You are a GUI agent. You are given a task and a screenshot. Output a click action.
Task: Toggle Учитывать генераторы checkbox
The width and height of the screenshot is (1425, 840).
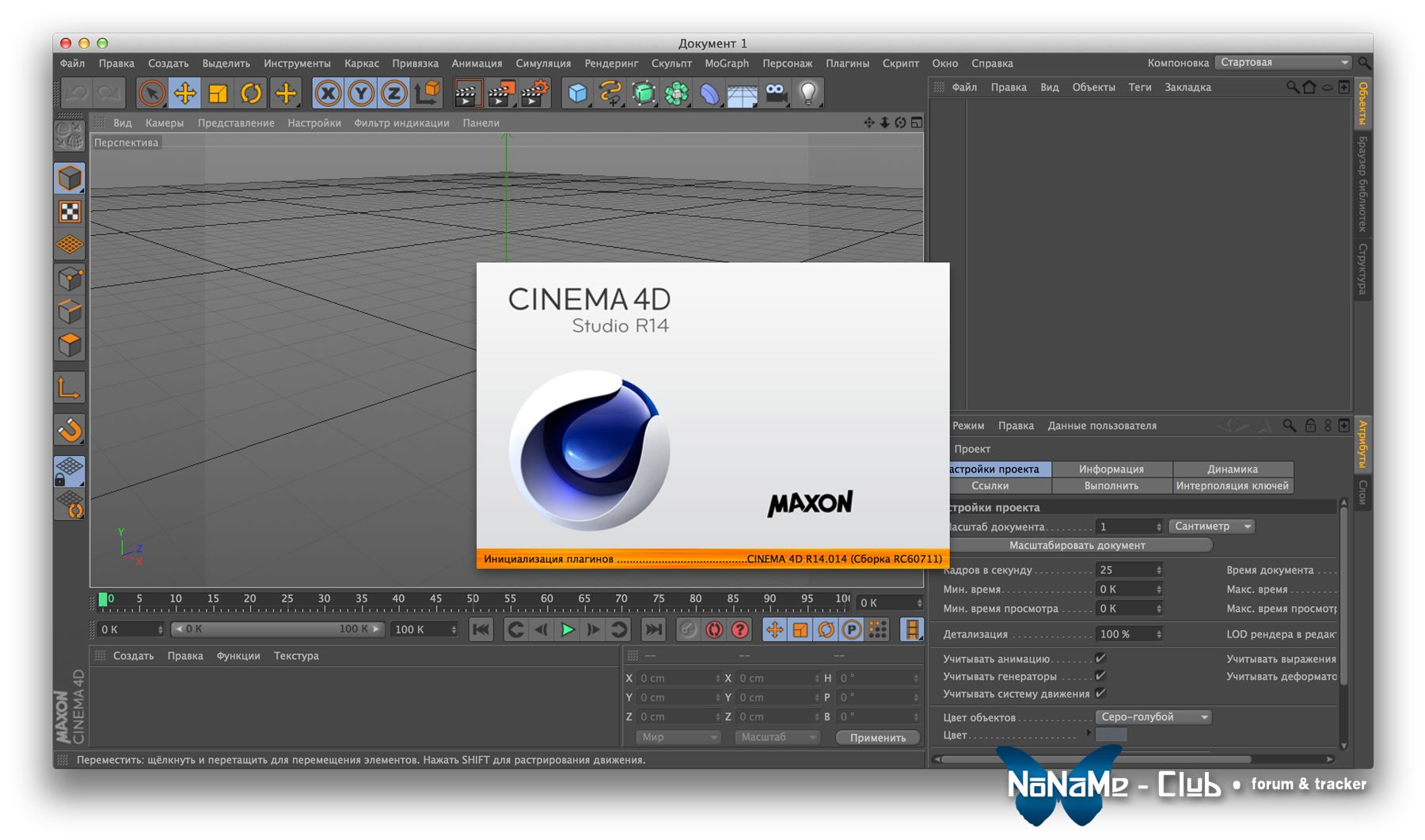click(x=1100, y=676)
